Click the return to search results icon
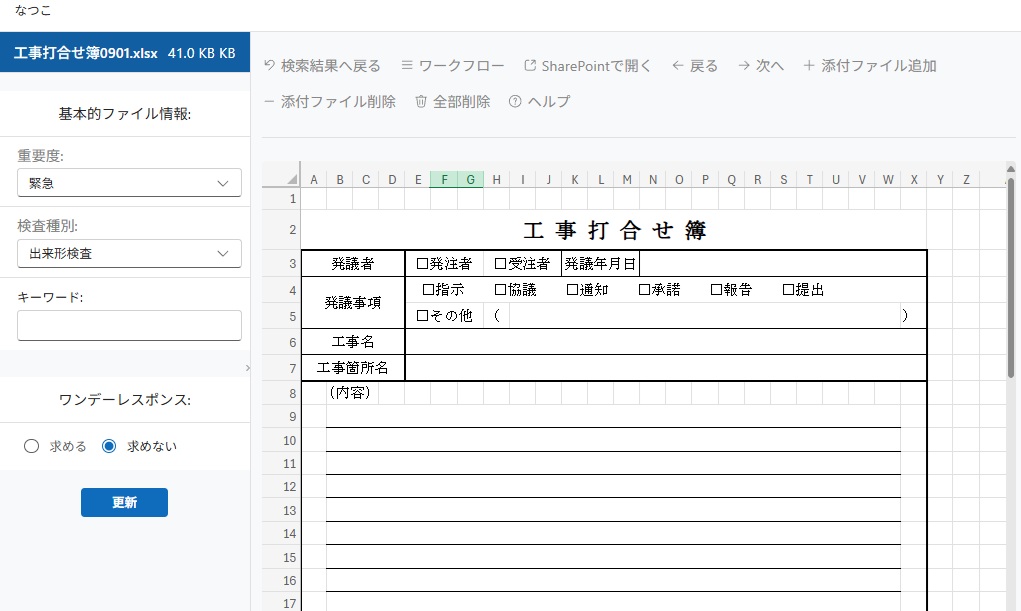 pos(269,66)
